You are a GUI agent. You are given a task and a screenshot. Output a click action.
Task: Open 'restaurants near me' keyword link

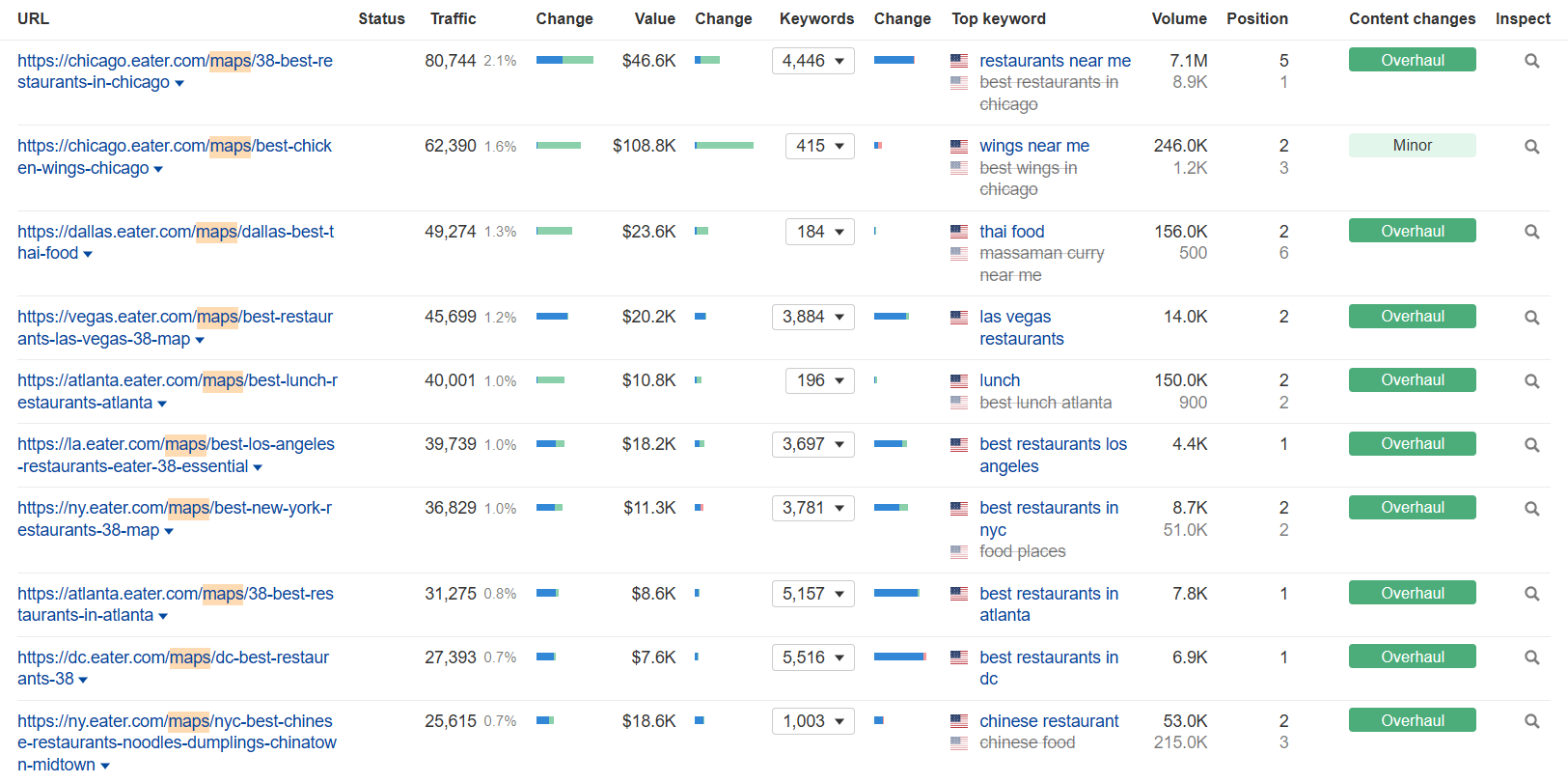coord(1055,61)
